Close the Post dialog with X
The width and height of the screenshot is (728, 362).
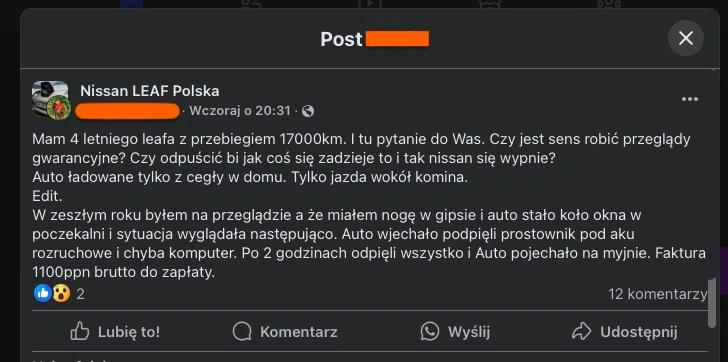click(686, 38)
